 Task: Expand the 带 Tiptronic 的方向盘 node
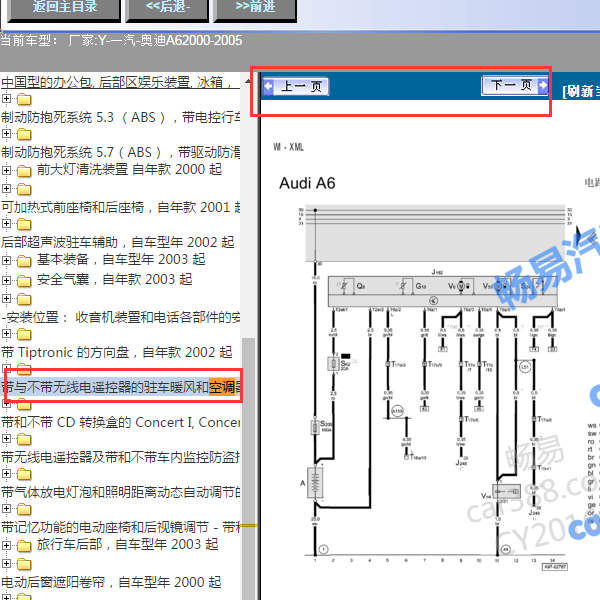click(x=6, y=333)
